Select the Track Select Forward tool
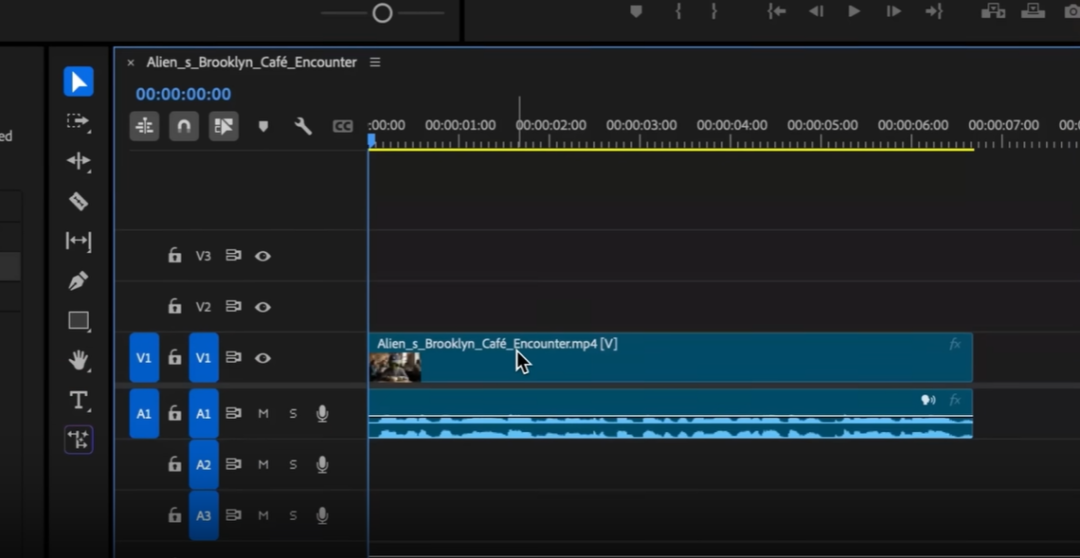This screenshot has width=1080, height=558. tap(78, 121)
